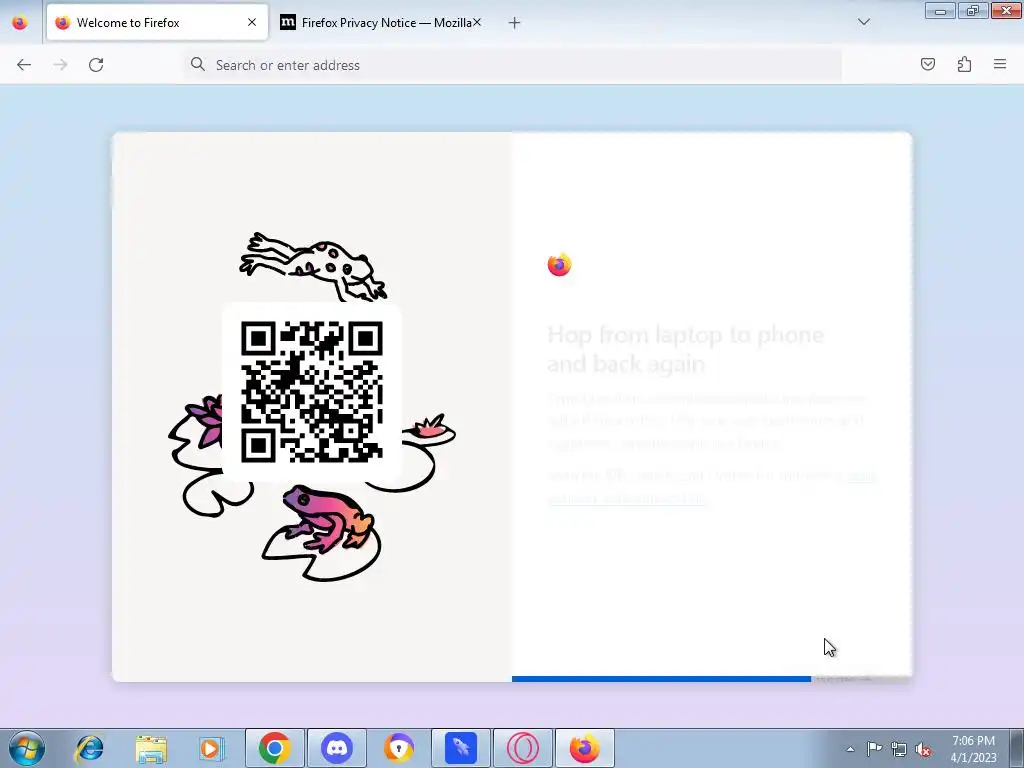
Task: Switch to Welcome to Firefox tab
Action: 157,23
